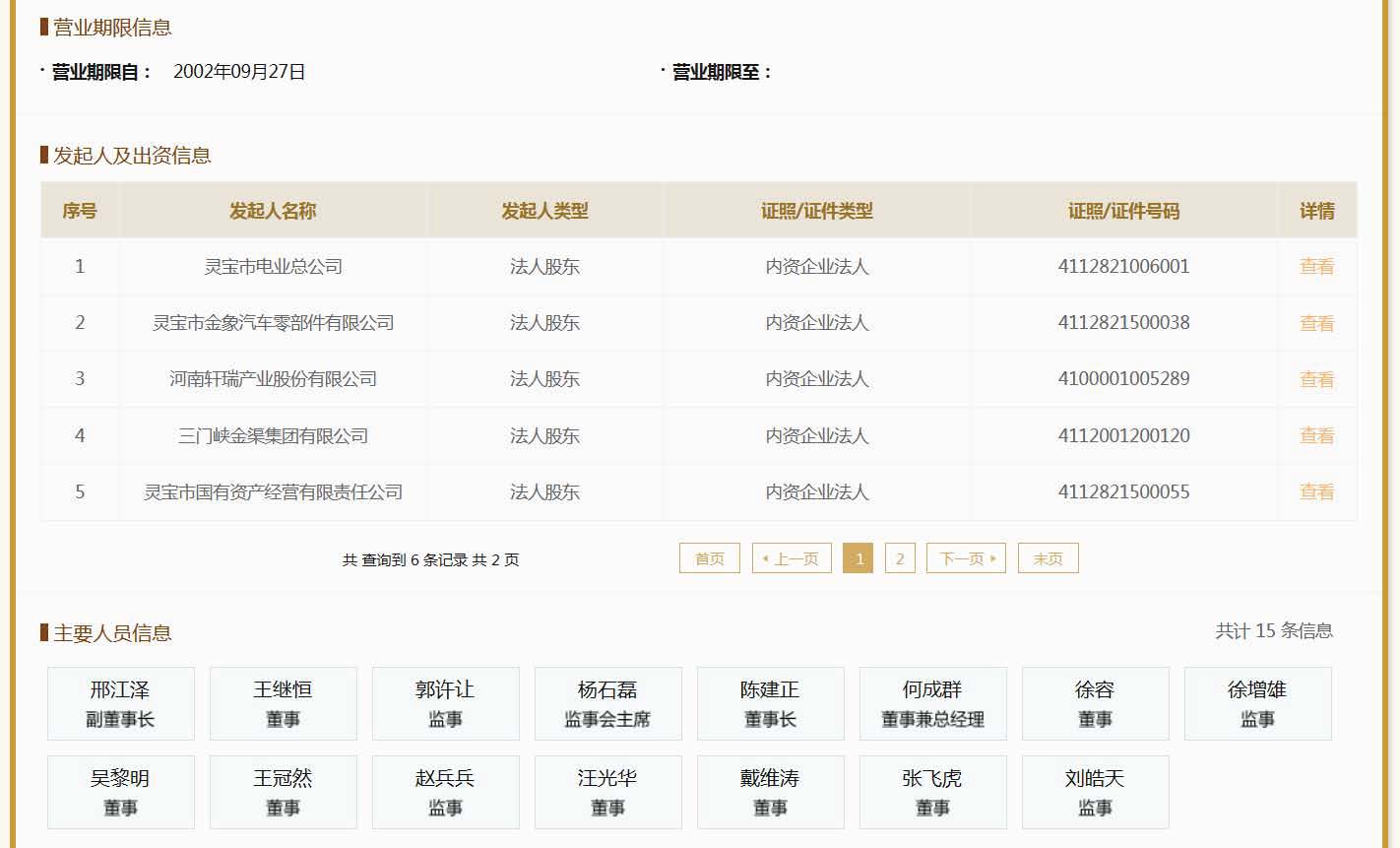
Task: Click the 主要人员信息 section heading
Action: [112, 633]
